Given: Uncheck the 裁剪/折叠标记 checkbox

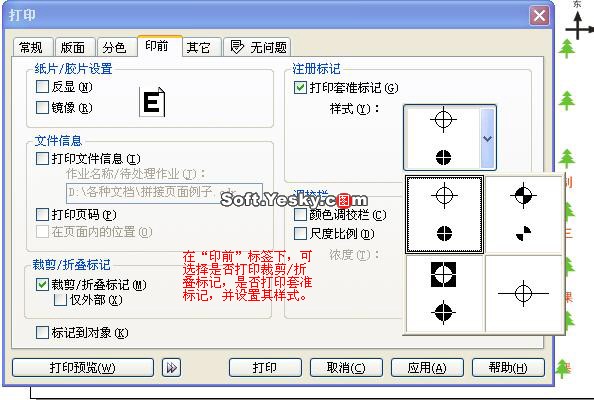Looking at the screenshot, I should click(42, 284).
